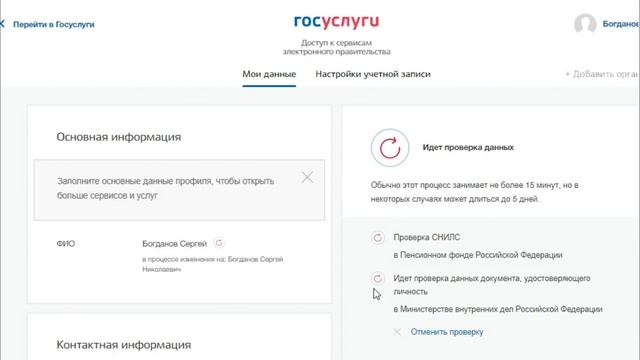Click the Идет проверка данных документа text
This screenshot has height=360, width=640.
point(492,285)
